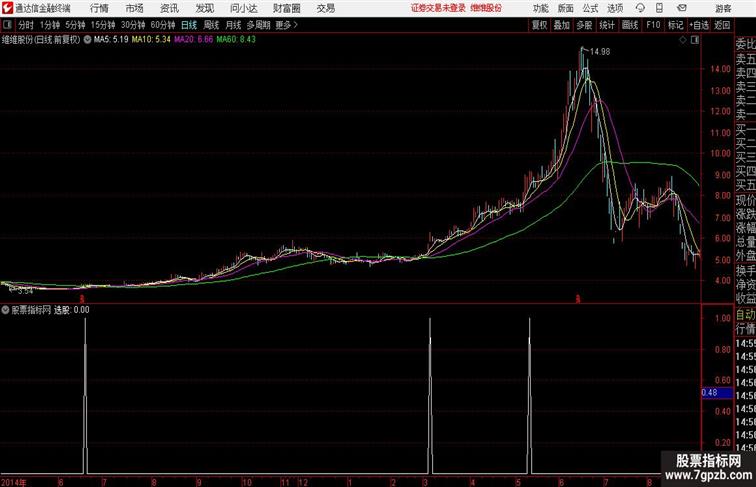This screenshot has width=756, height=487.
Task: Click the blue 0.48 axis value marker
Action: pyautogui.click(x=716, y=393)
